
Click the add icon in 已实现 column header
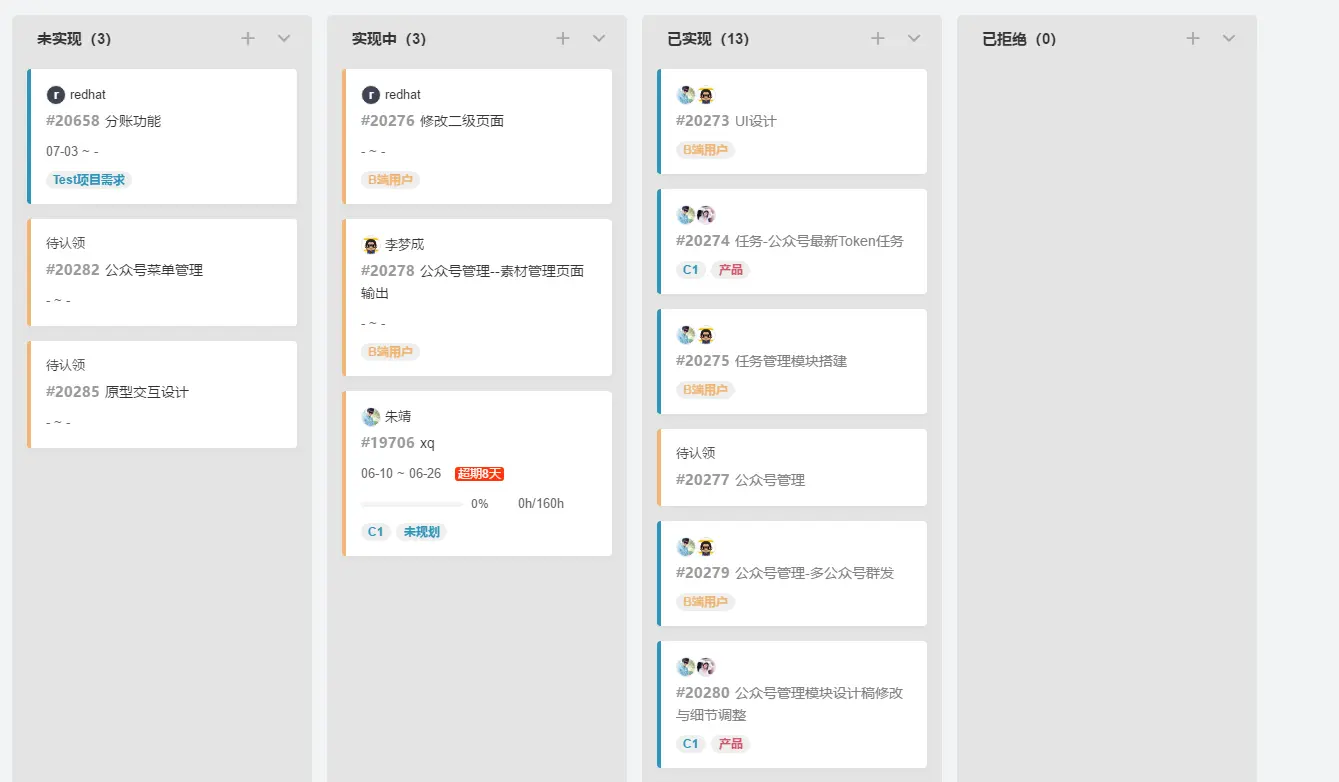click(877, 38)
